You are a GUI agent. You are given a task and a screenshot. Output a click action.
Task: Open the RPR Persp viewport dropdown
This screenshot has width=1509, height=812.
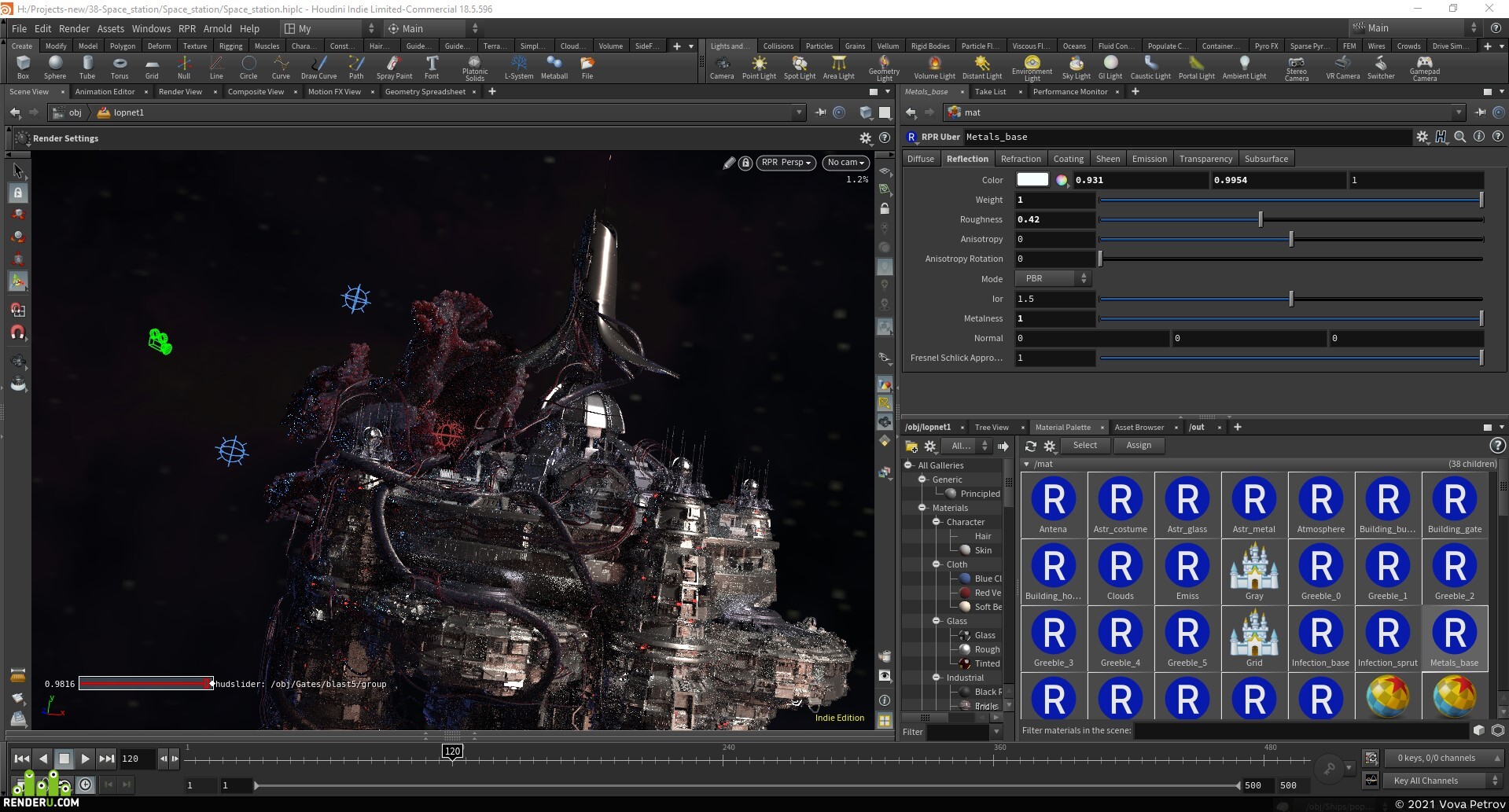[x=786, y=163]
